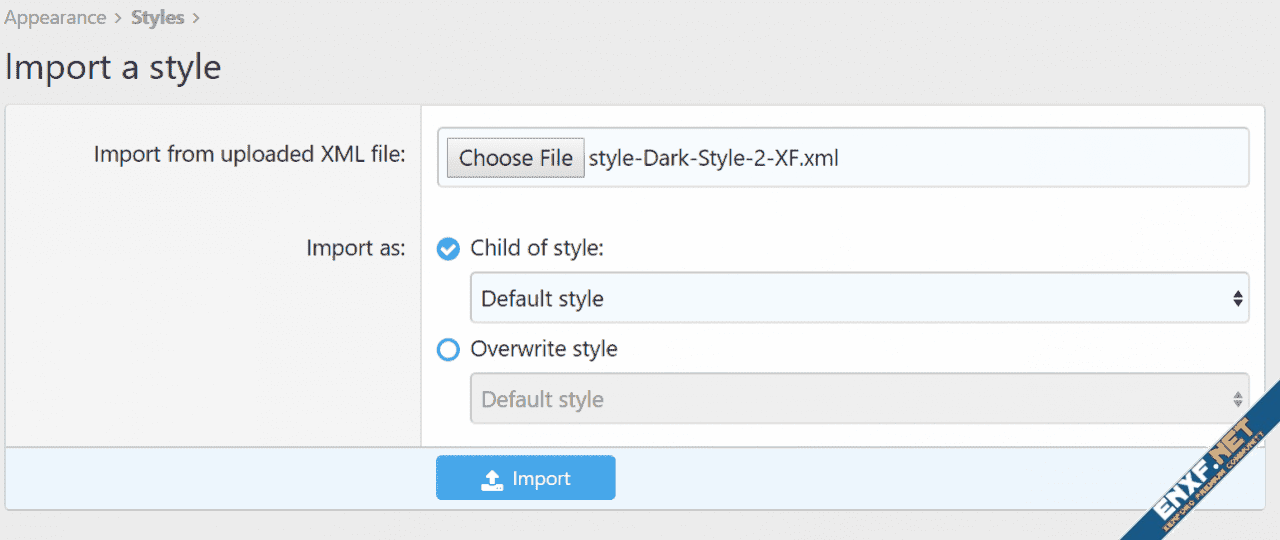Viewport: 1280px width, 540px height.
Task: Click the 'Import from uploaded XML file' label
Action: click(249, 154)
